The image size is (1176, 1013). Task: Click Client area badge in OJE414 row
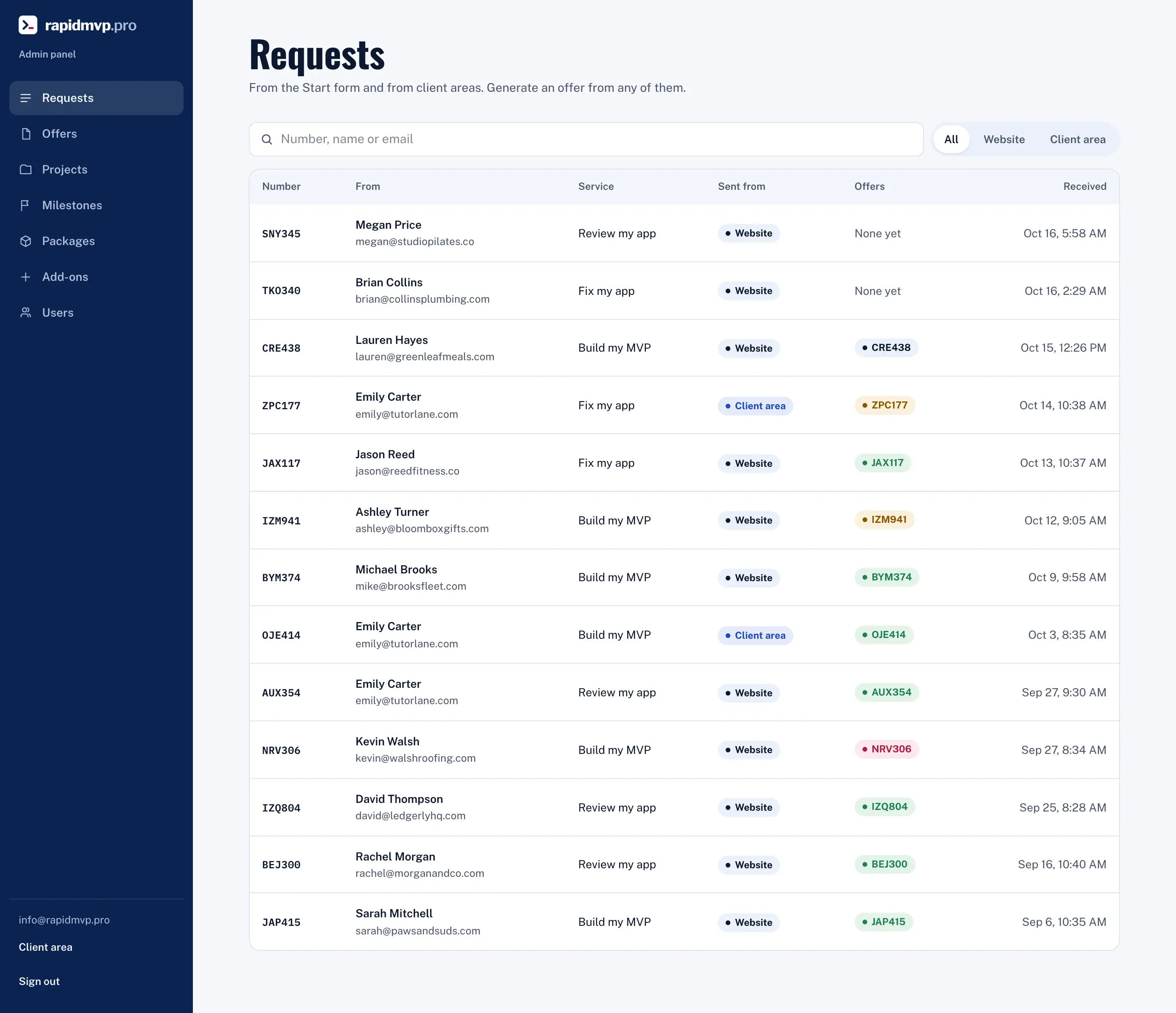tap(755, 635)
